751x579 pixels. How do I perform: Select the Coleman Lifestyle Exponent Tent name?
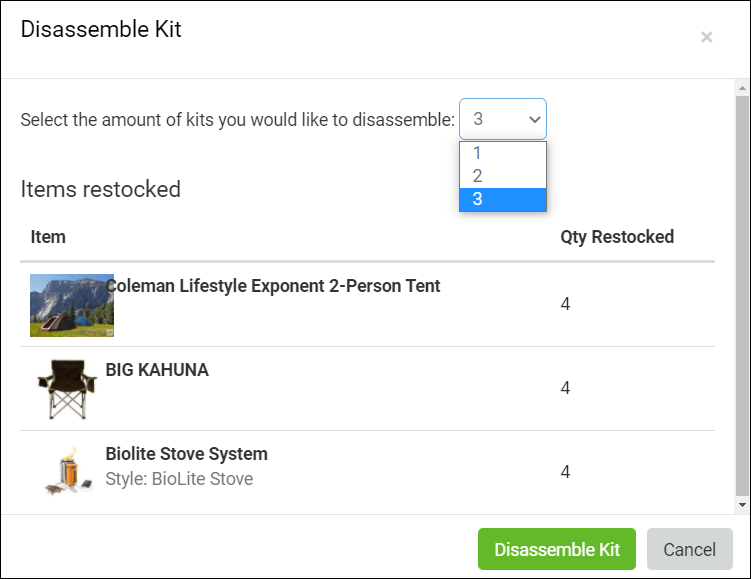coord(275,286)
